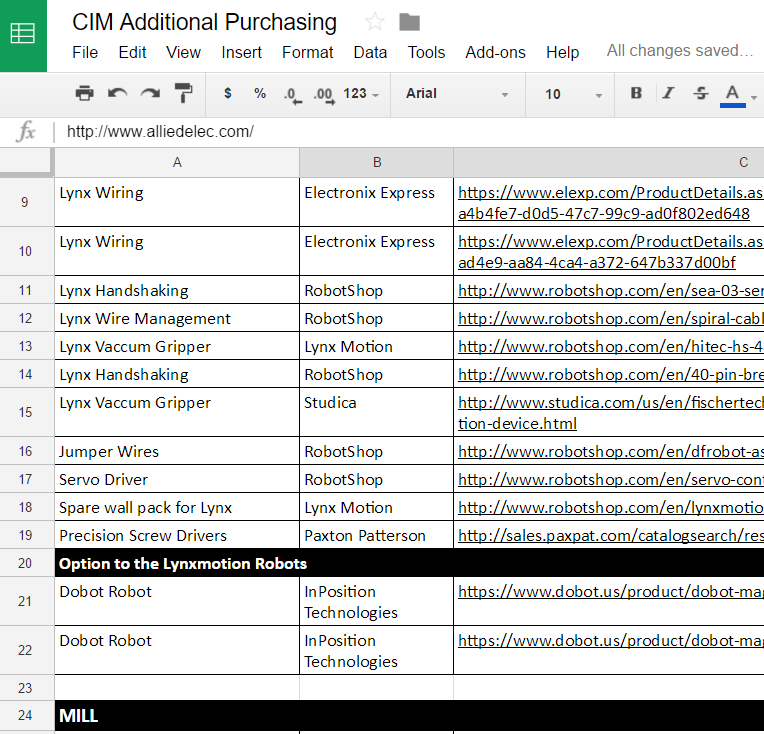Screen dimensions: 764x734
Task: Select Option to the Lynxmotion Robots header row
Action: pos(409,563)
